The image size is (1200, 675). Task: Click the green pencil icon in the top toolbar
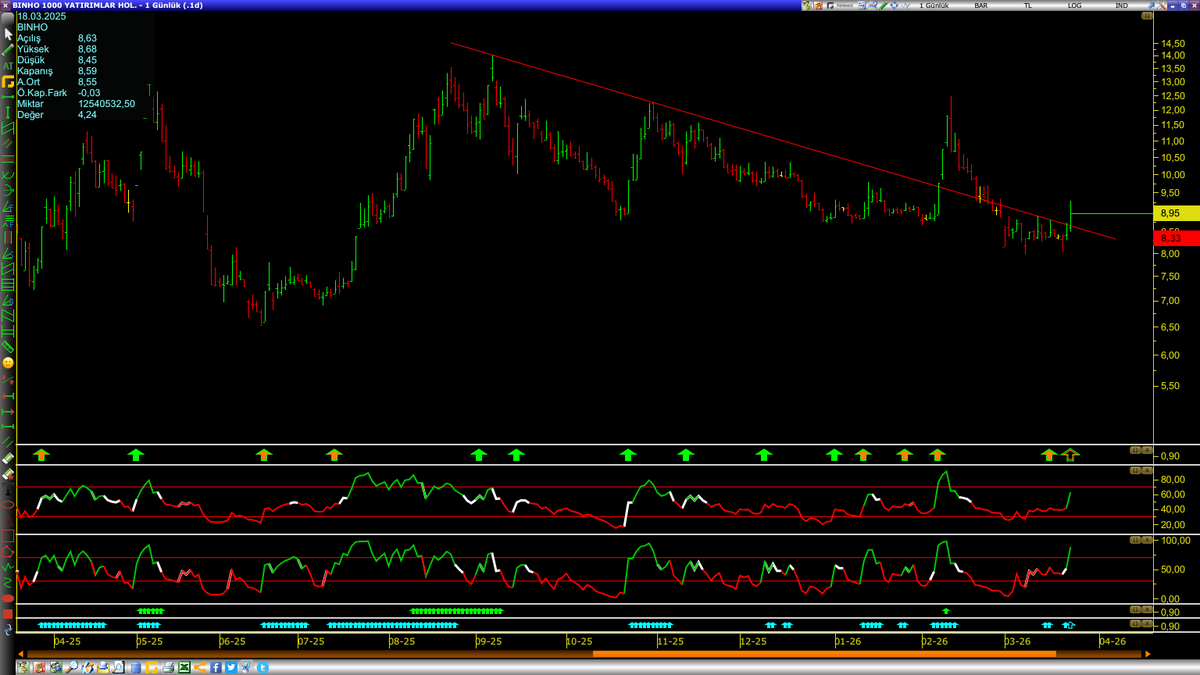(883, 5)
